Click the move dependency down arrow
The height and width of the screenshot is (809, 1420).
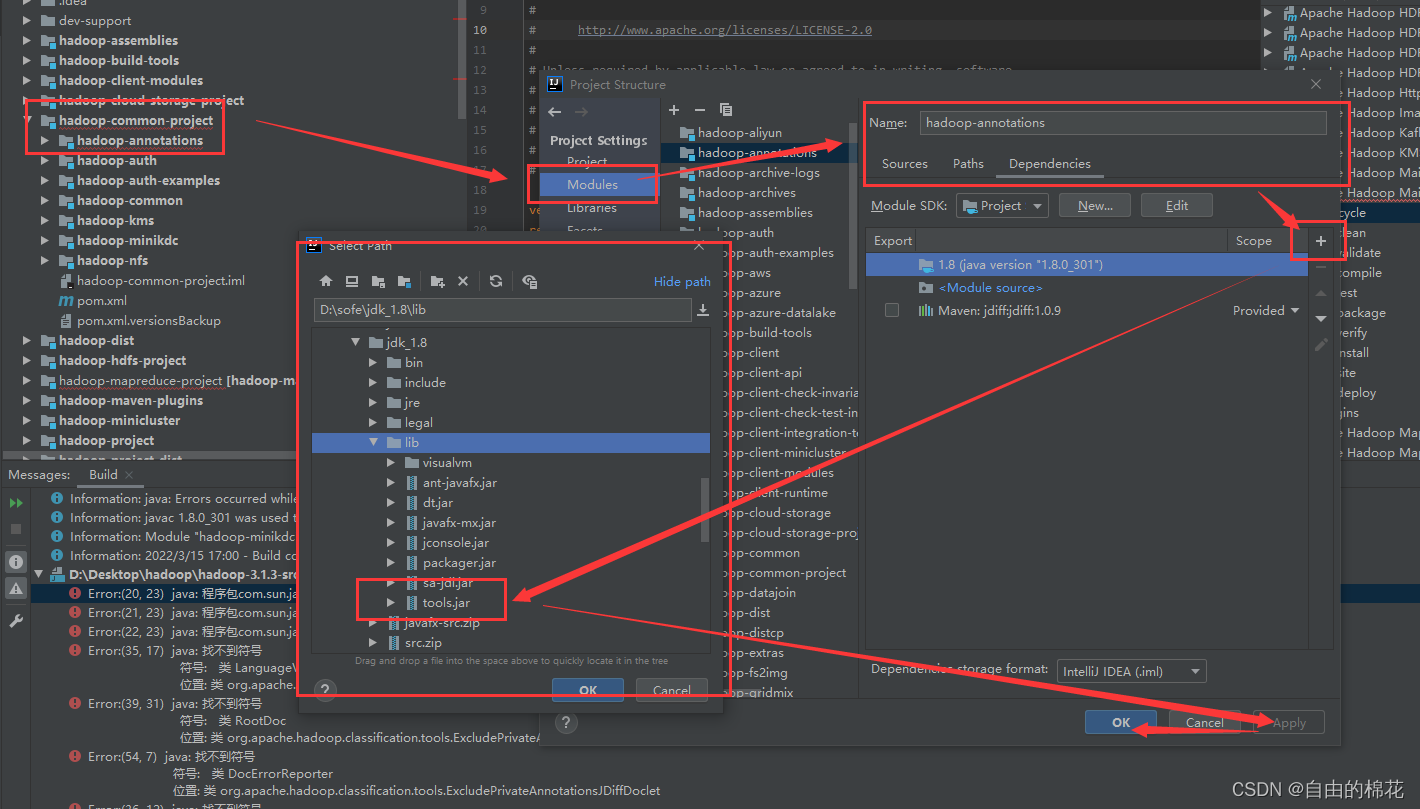pos(1321,318)
